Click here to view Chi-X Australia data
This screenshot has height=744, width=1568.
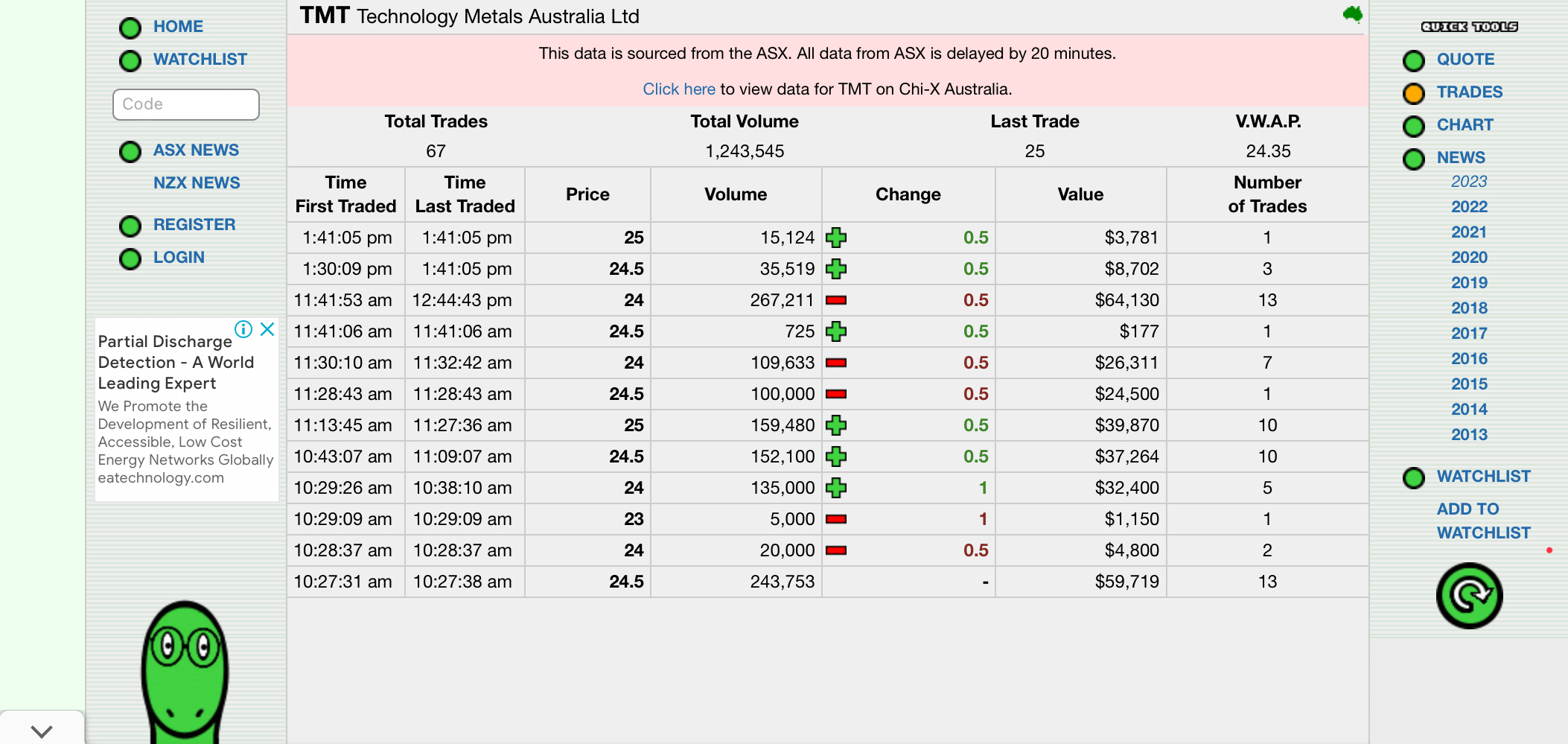679,89
